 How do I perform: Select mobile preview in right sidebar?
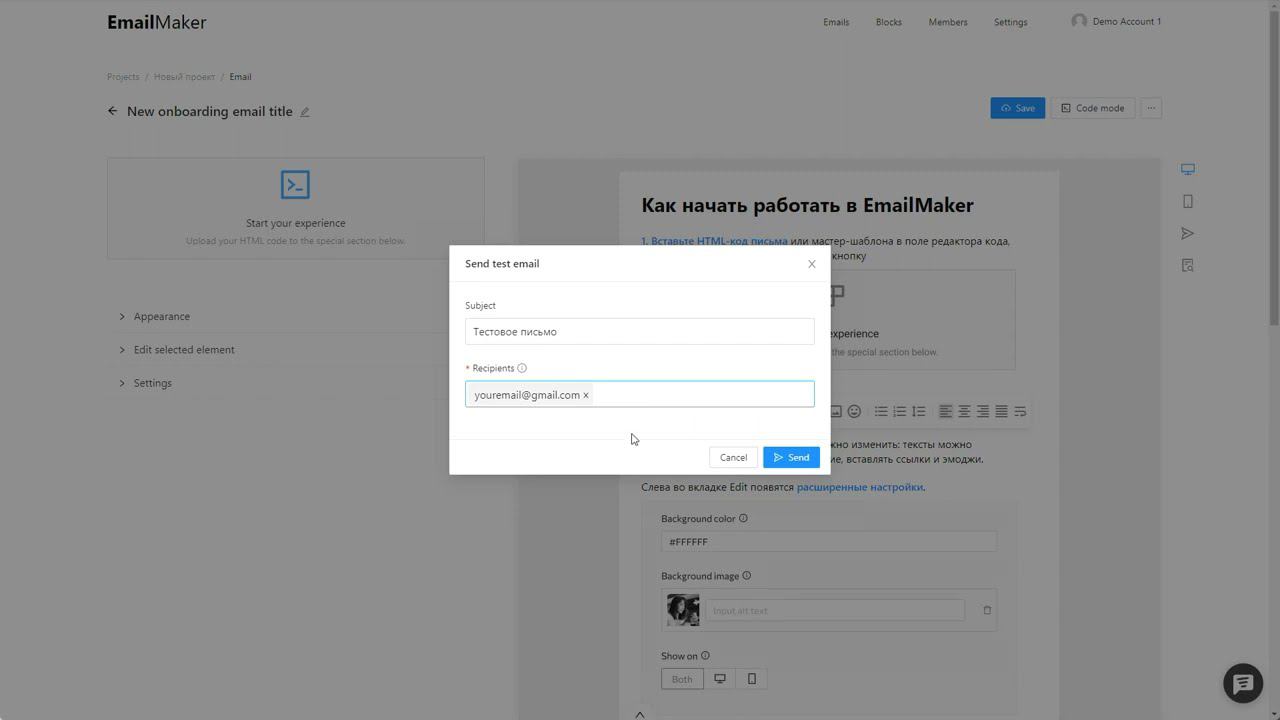coord(1188,201)
